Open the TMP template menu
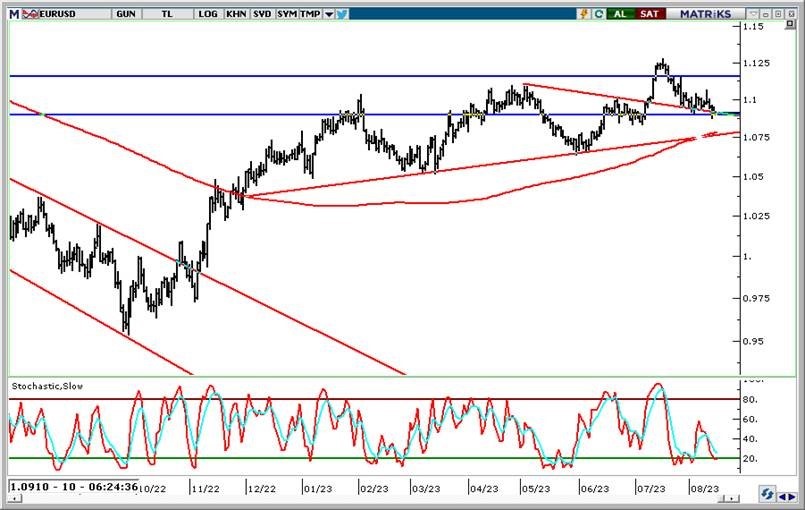This screenshot has width=805, height=510. (x=311, y=14)
